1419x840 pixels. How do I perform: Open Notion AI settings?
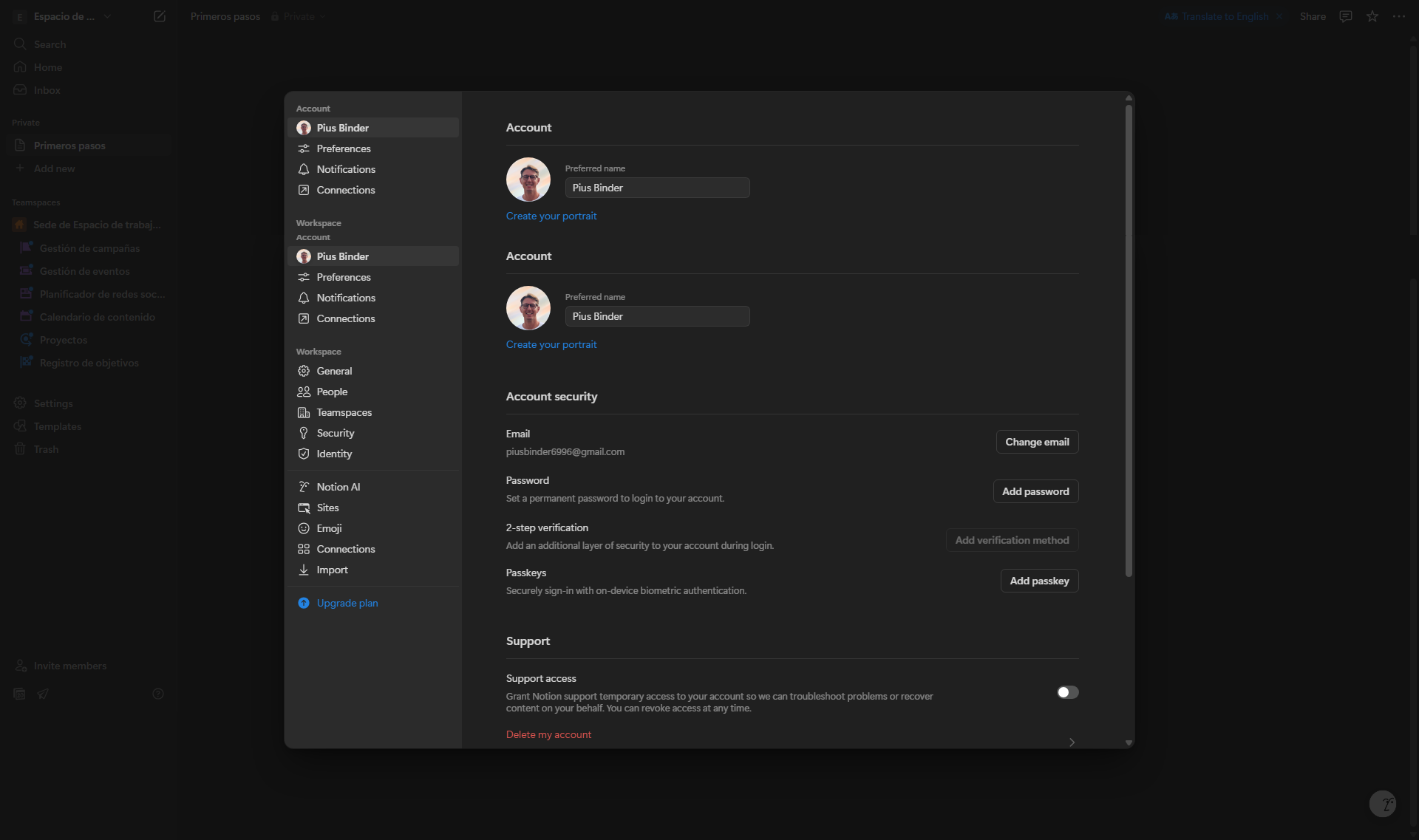[x=373, y=487]
